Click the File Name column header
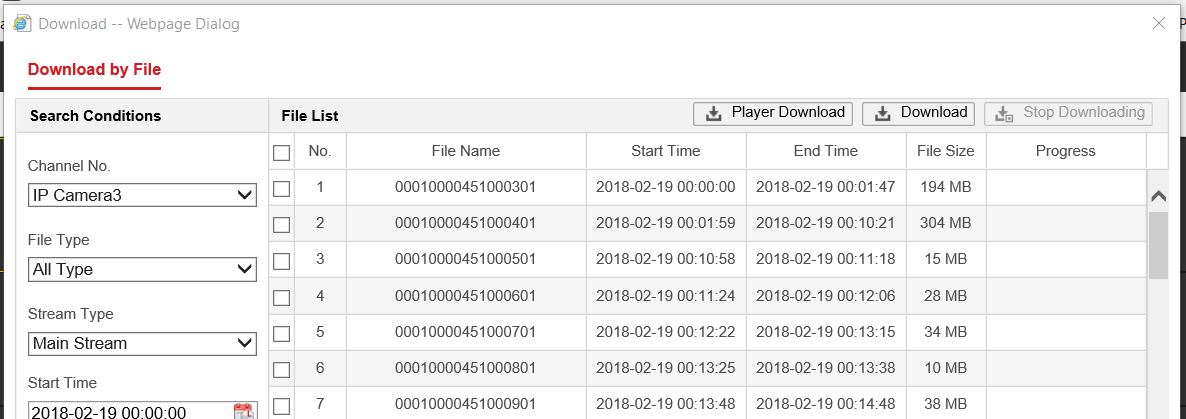 point(465,151)
